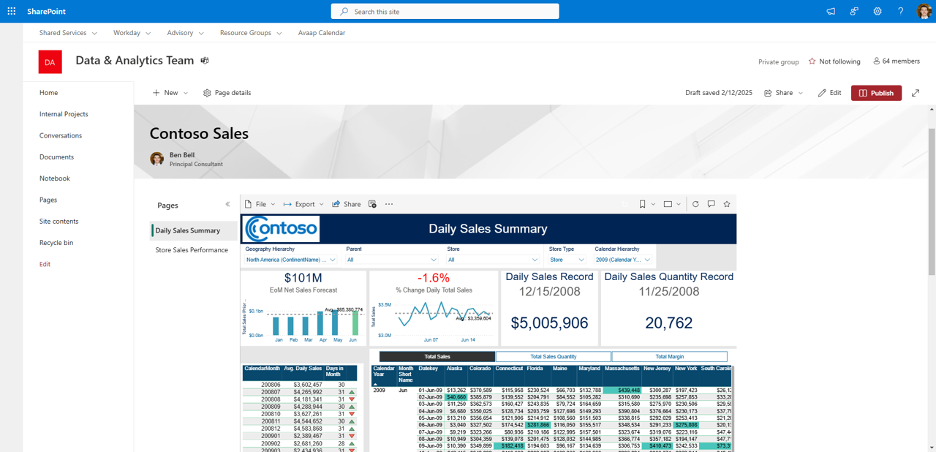Image resolution: width=936 pixels, height=452 pixels.
Task: Open the Workday navigation menu
Action: pos(132,33)
